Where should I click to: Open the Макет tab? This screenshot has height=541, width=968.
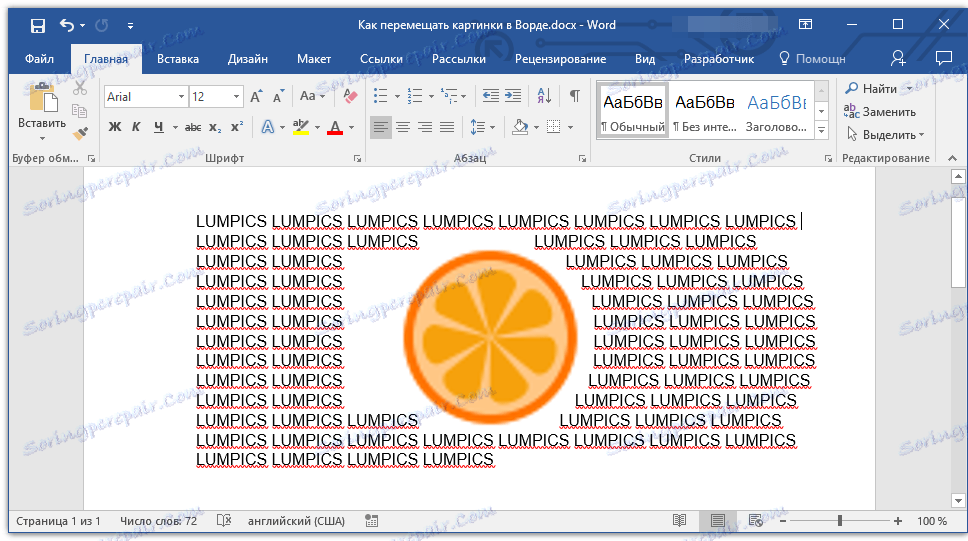(314, 59)
